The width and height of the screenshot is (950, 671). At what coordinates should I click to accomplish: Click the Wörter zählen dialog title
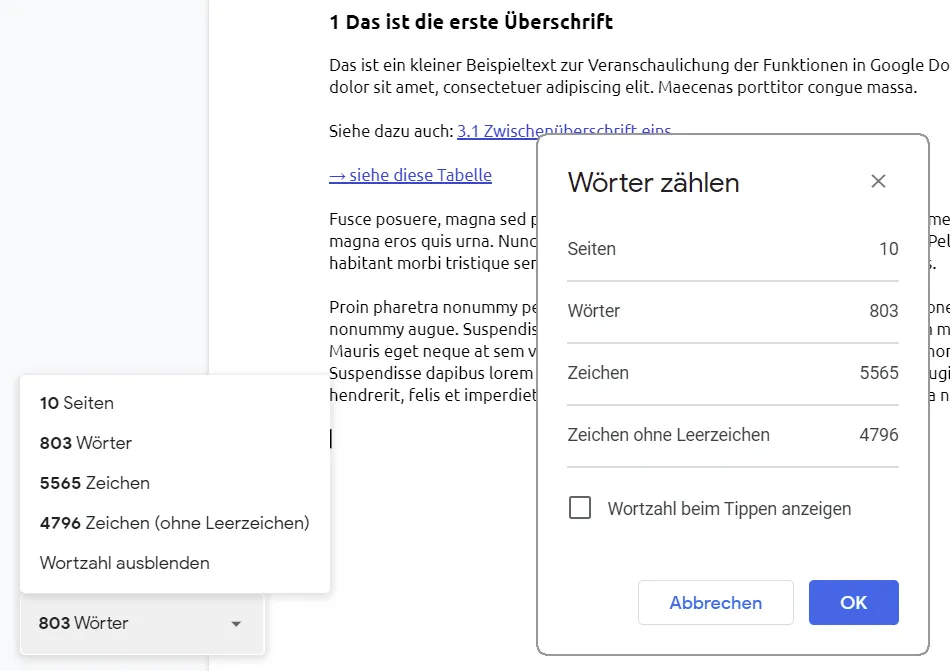click(x=654, y=182)
